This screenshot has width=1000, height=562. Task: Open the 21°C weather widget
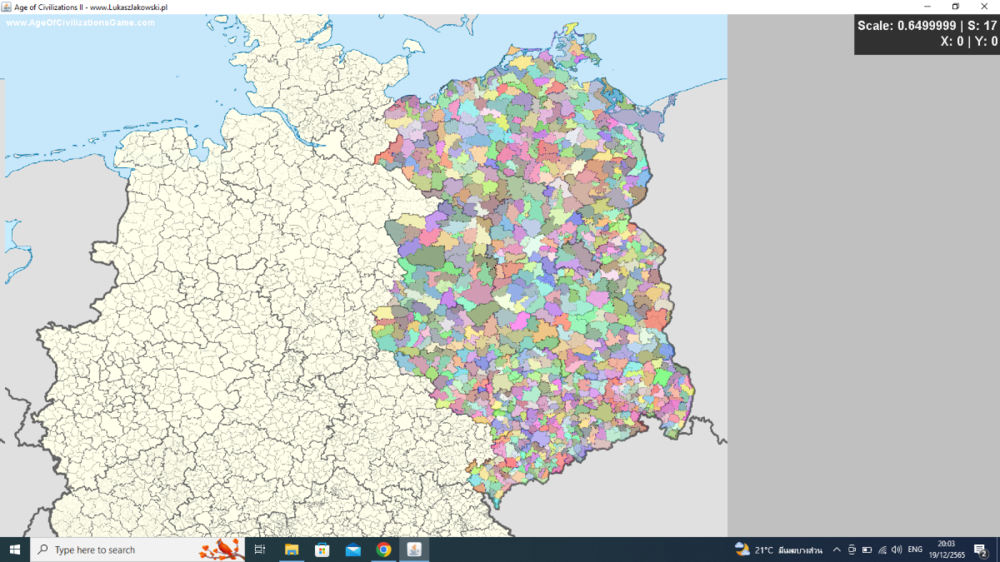point(778,549)
